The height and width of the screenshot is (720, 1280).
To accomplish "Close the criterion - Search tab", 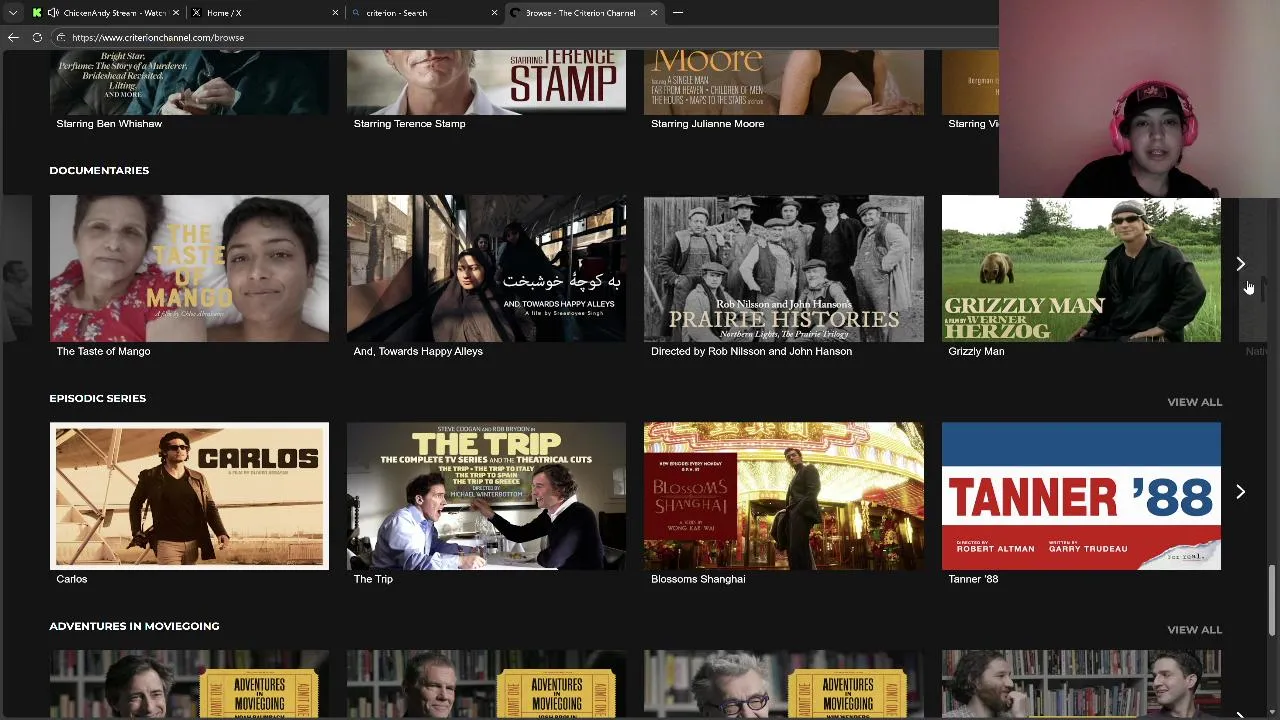I will pos(494,13).
